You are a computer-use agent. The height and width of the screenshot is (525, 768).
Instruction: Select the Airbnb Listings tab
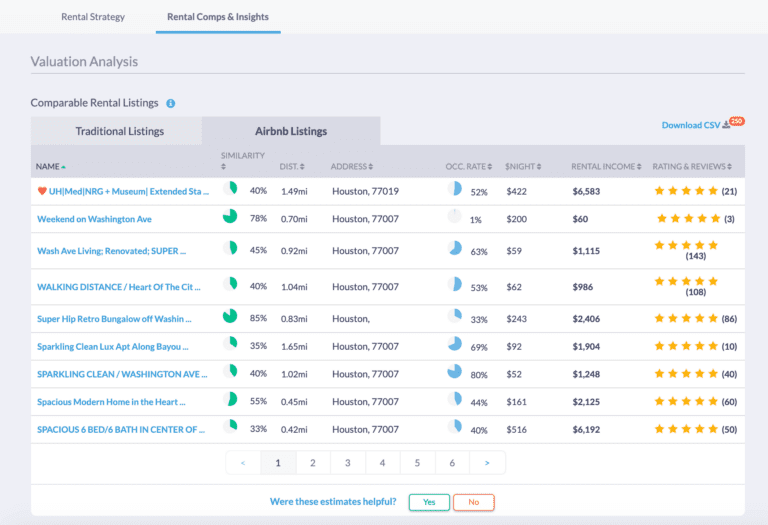point(289,131)
